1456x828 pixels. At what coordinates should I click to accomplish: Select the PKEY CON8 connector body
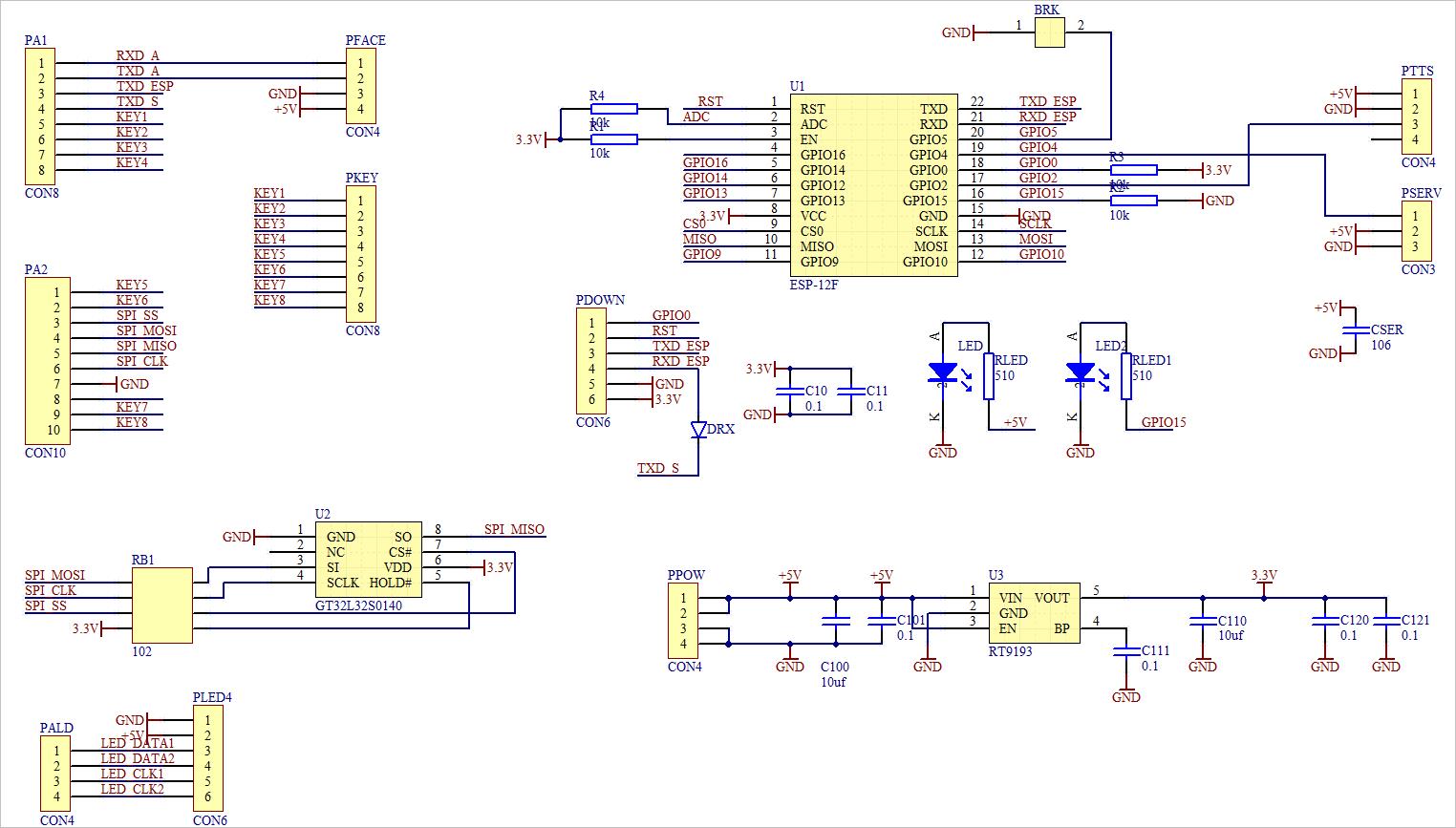(x=361, y=254)
